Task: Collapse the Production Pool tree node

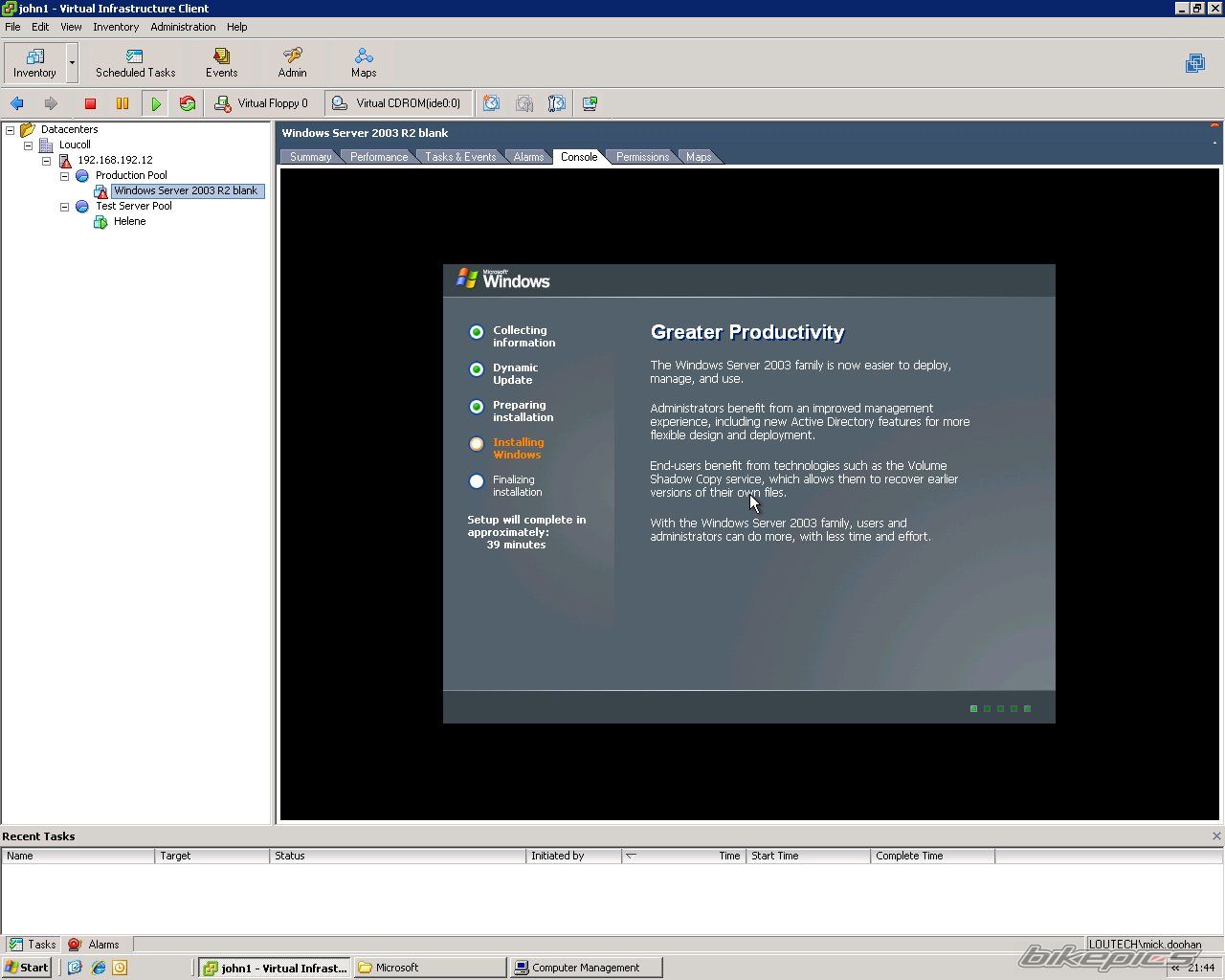Action: pos(65,176)
